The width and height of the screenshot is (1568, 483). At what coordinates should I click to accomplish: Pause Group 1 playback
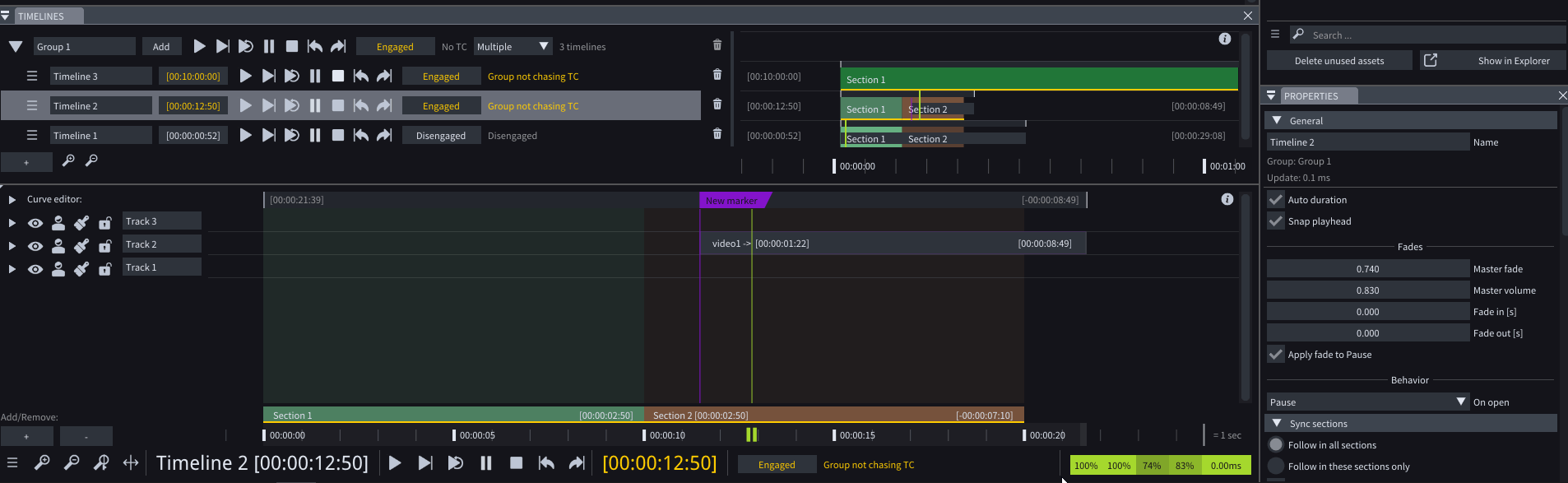tap(269, 47)
